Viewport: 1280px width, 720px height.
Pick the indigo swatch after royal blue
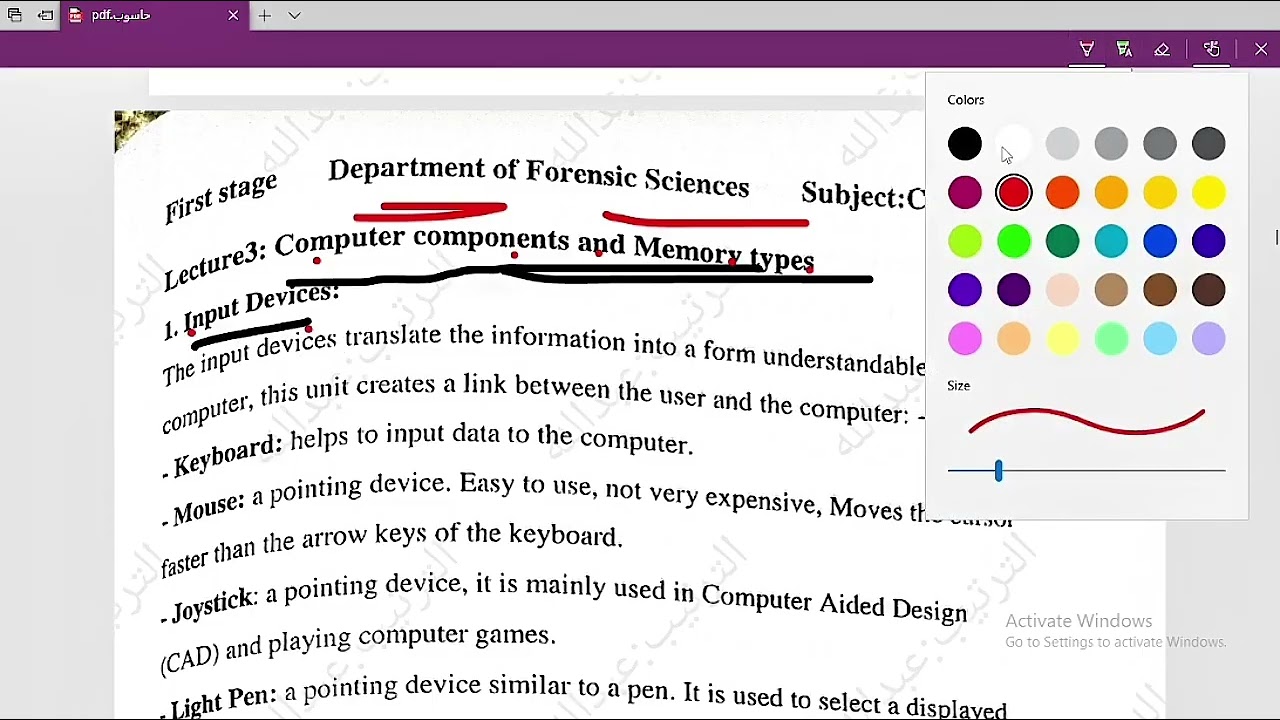pyautogui.click(x=1209, y=241)
